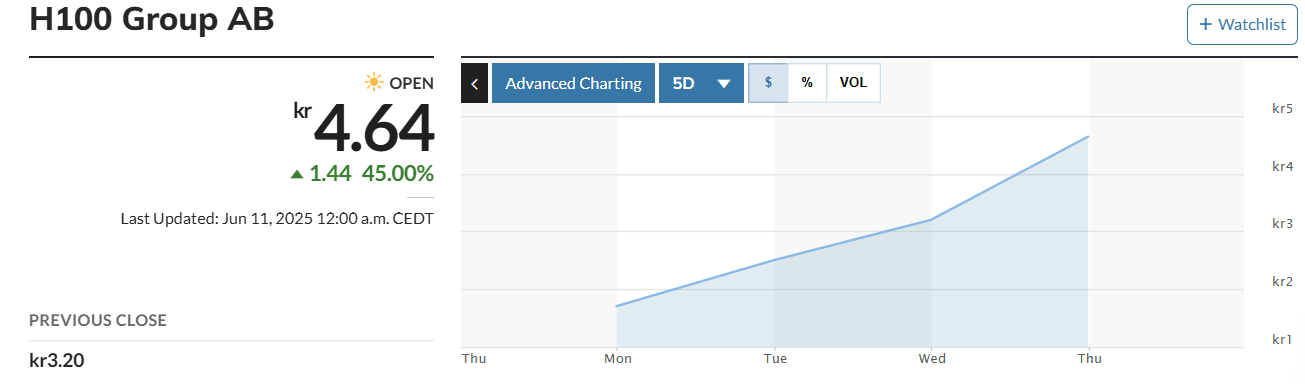This screenshot has width=1305, height=384.
Task: Click the kr4 y-axis label
Action: click(x=1283, y=166)
